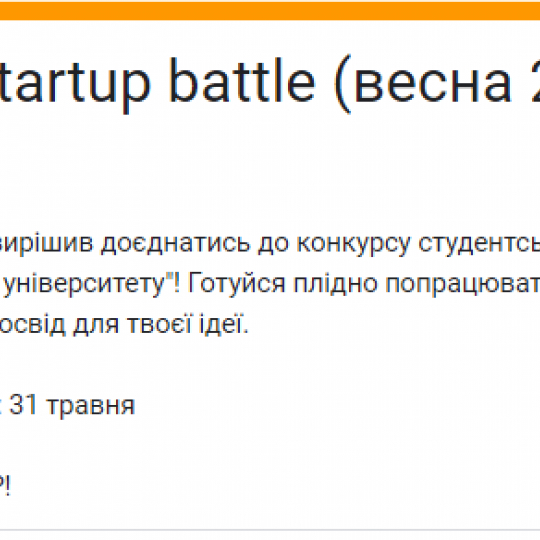Click the word "доєднатись" in the description

175,244
